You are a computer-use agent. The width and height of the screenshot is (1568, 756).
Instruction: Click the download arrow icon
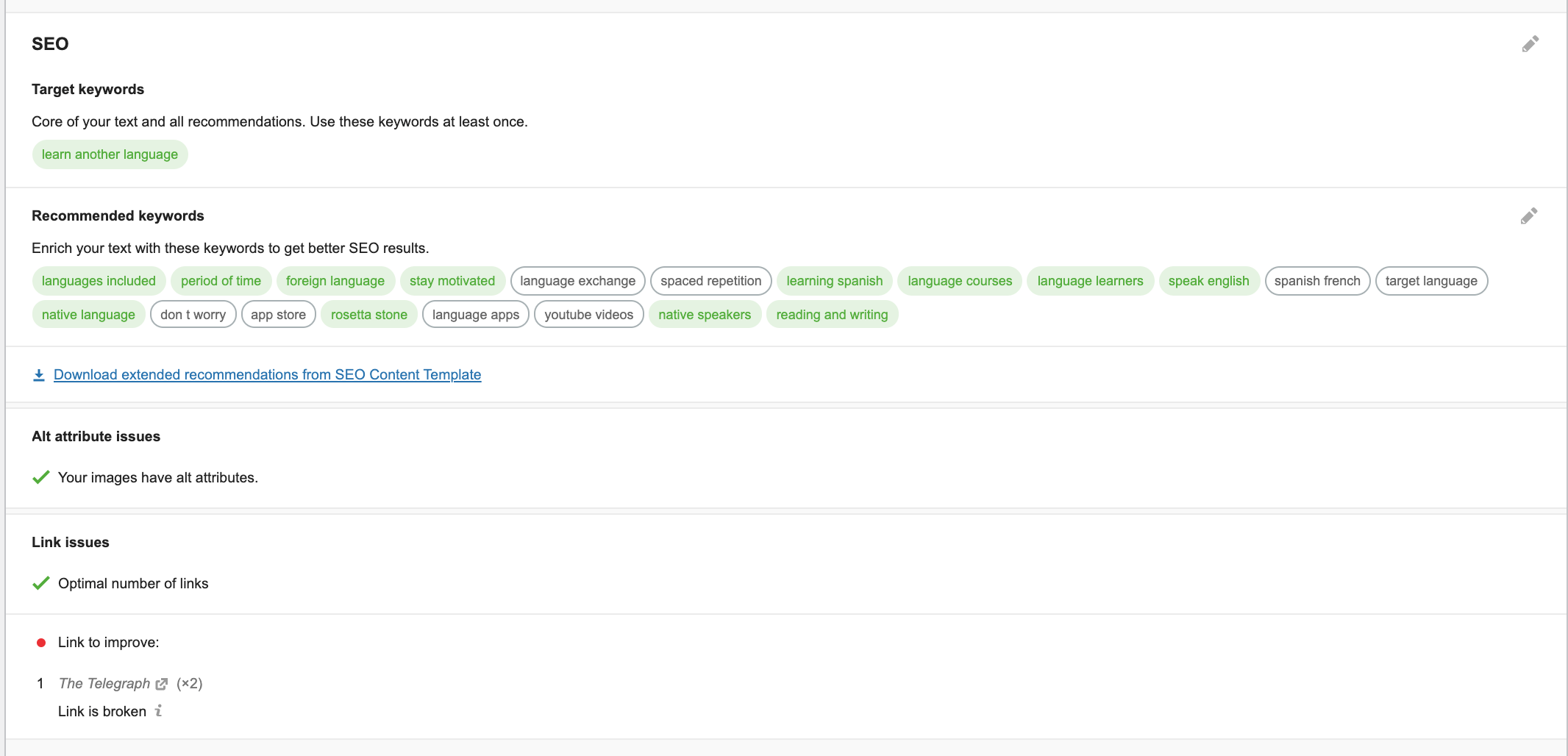point(39,375)
